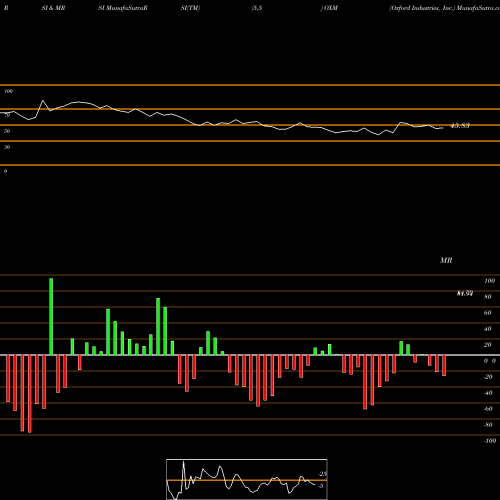Click the 'SI & MR' header text
Screen dimensions: 500x500
click(53, 8)
